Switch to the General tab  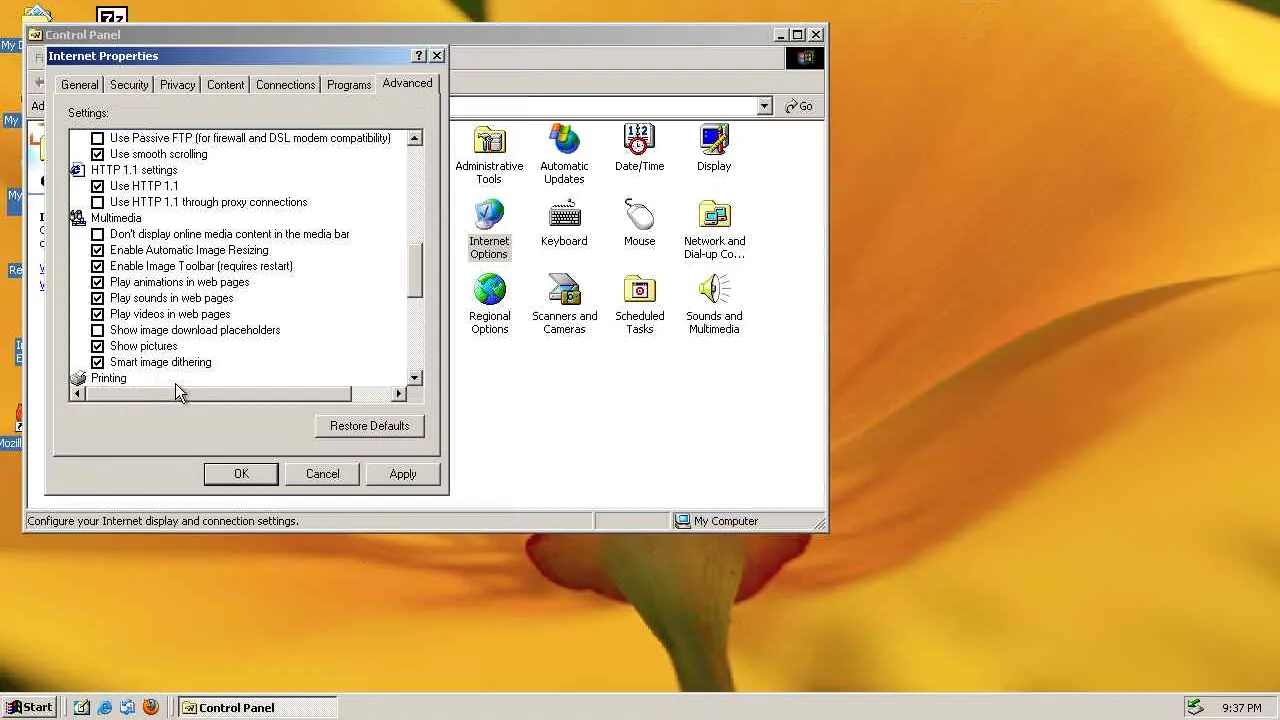coord(79,85)
